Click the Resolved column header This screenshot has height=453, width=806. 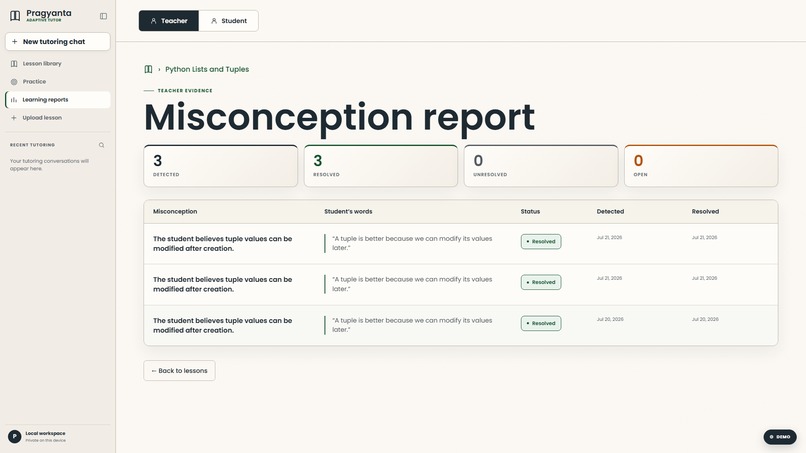coord(705,211)
